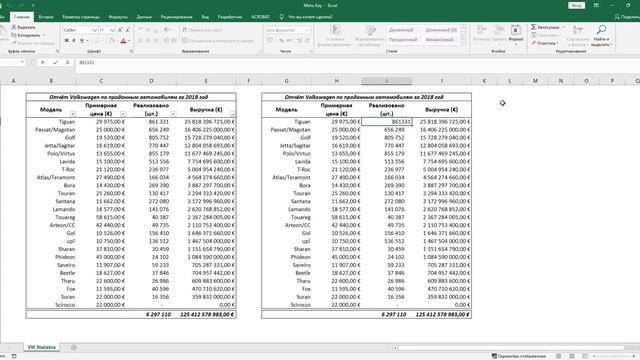The height and width of the screenshot is (360, 640).
Task: Decrease font size with the smaller A icon
Action: coord(128,30)
